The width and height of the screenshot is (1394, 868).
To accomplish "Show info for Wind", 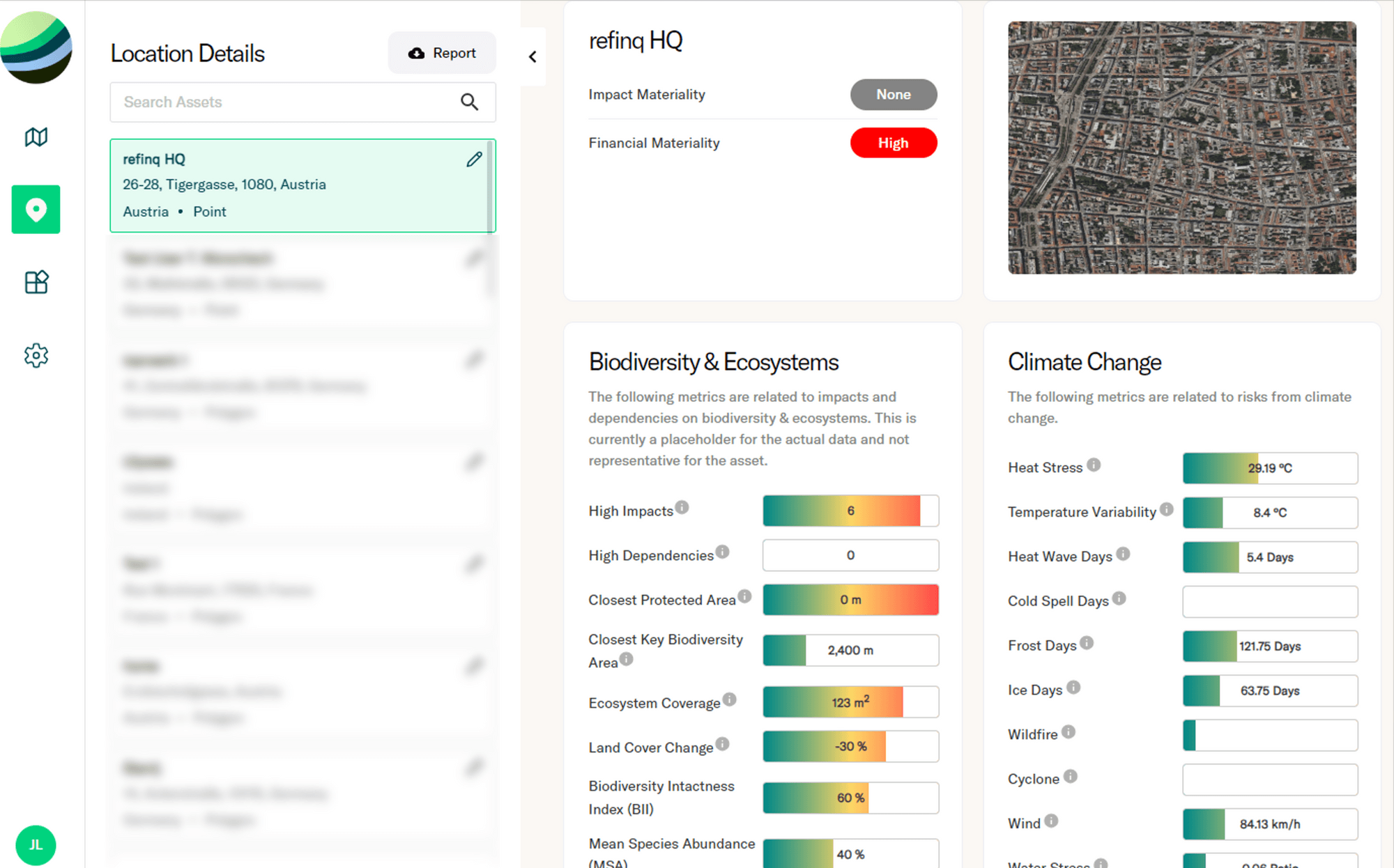I will click(x=1051, y=821).
